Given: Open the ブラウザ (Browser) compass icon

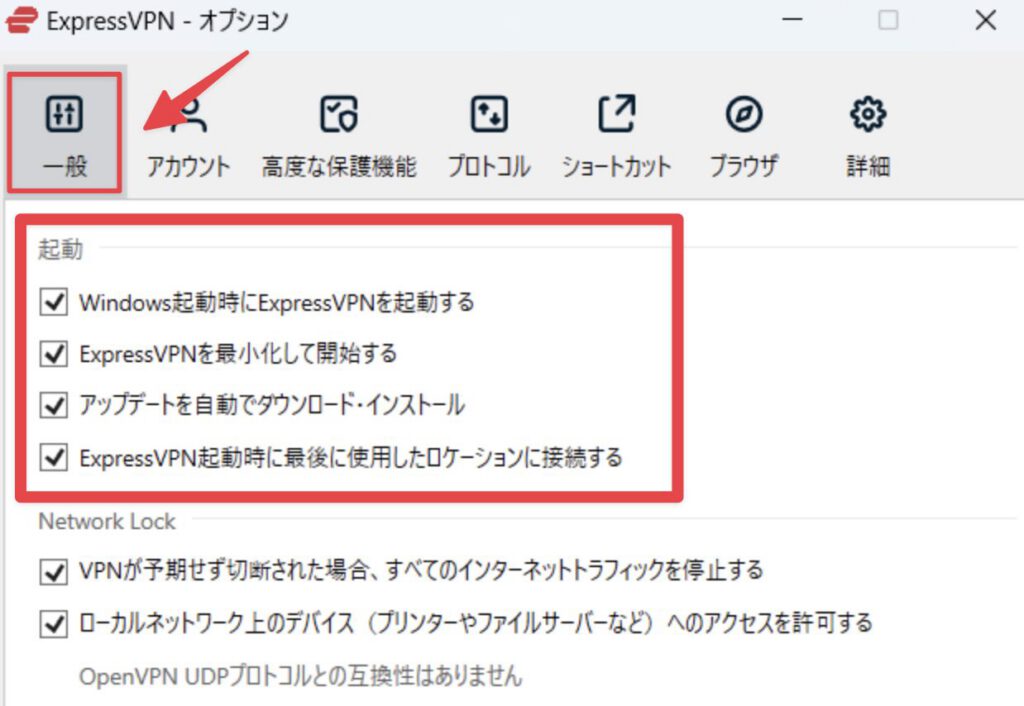Looking at the screenshot, I should click(x=744, y=113).
